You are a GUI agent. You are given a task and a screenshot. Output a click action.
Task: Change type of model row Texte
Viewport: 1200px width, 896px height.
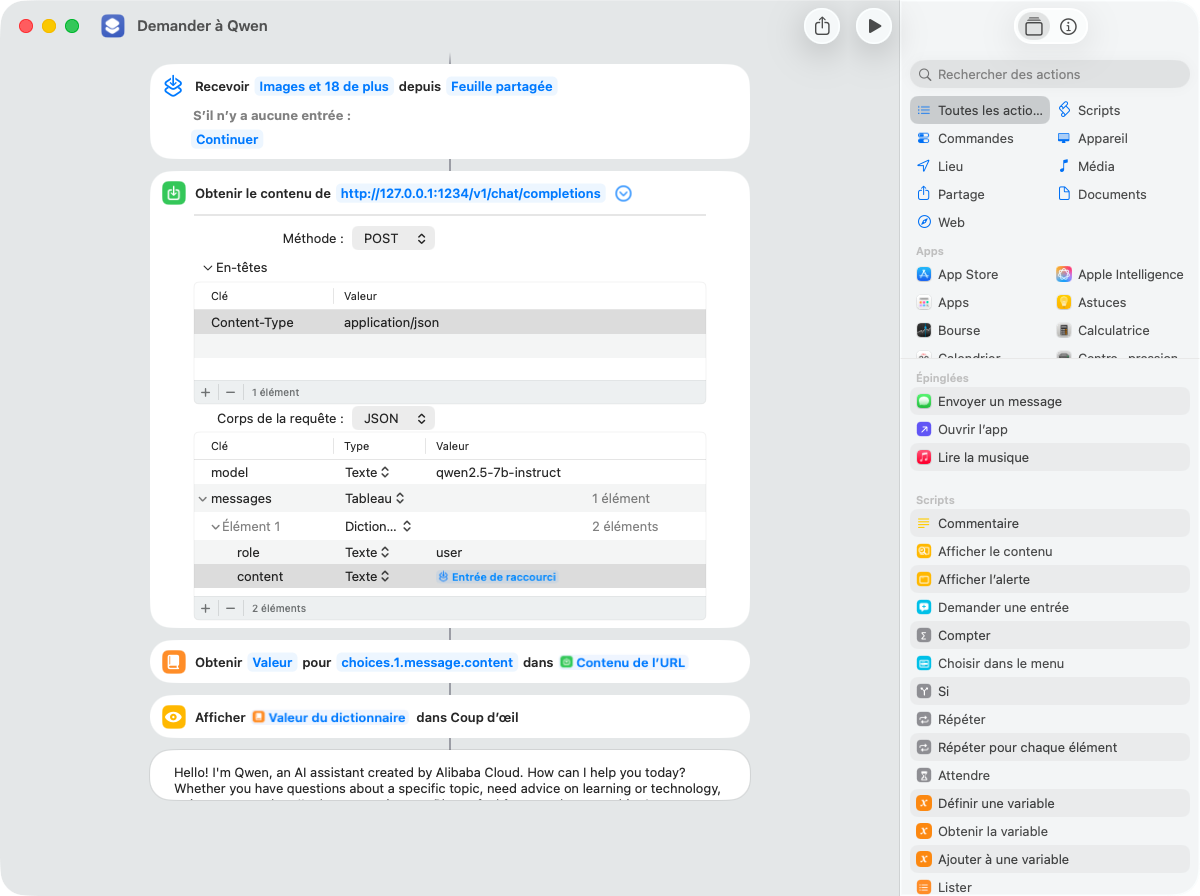point(367,472)
